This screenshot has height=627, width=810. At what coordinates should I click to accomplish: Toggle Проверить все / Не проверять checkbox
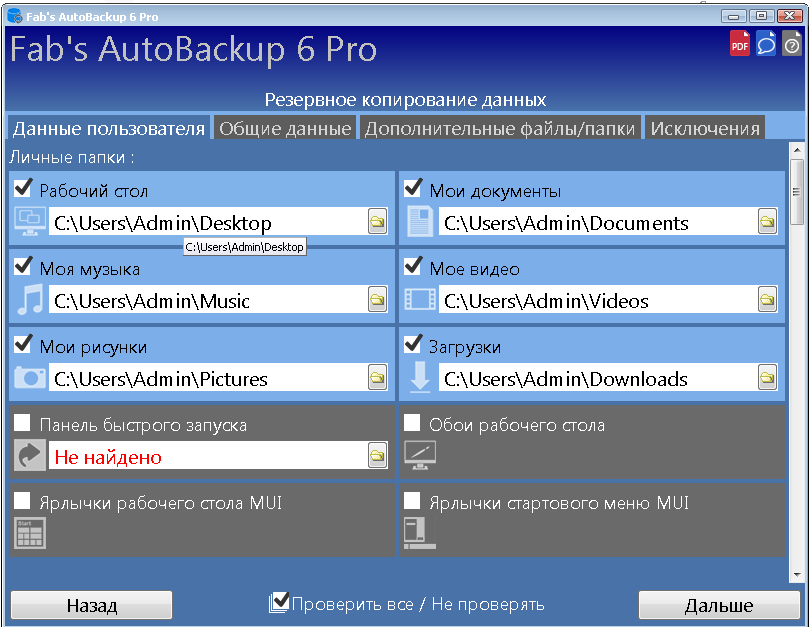tap(279, 603)
